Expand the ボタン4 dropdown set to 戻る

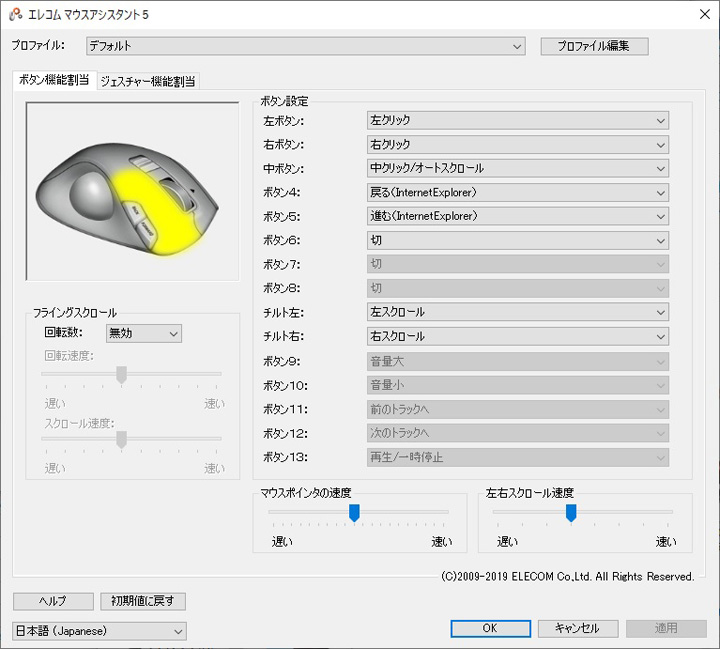pos(517,192)
